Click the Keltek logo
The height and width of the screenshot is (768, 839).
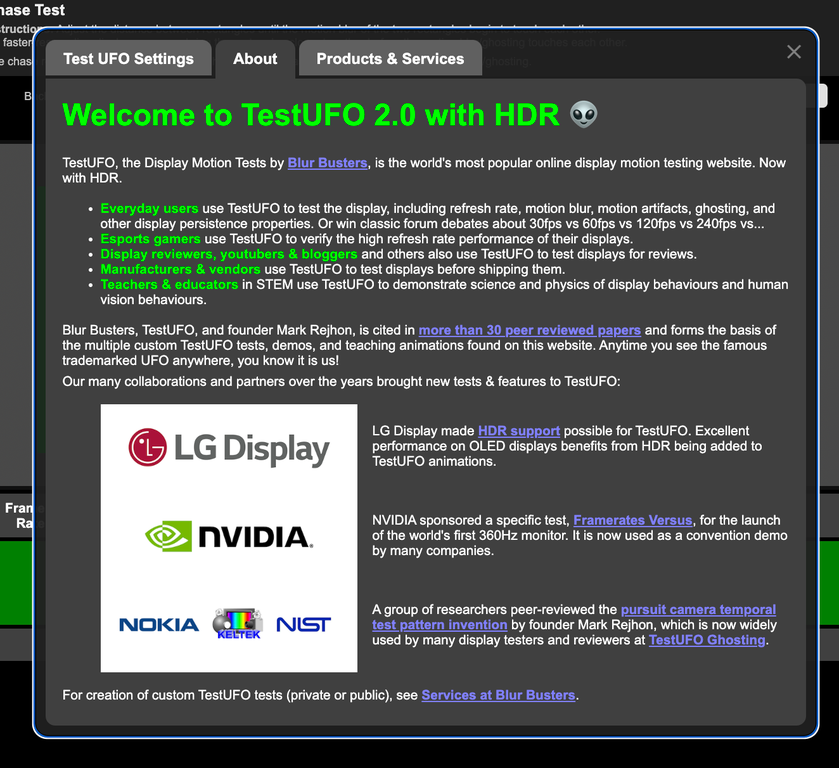[x=237, y=623]
